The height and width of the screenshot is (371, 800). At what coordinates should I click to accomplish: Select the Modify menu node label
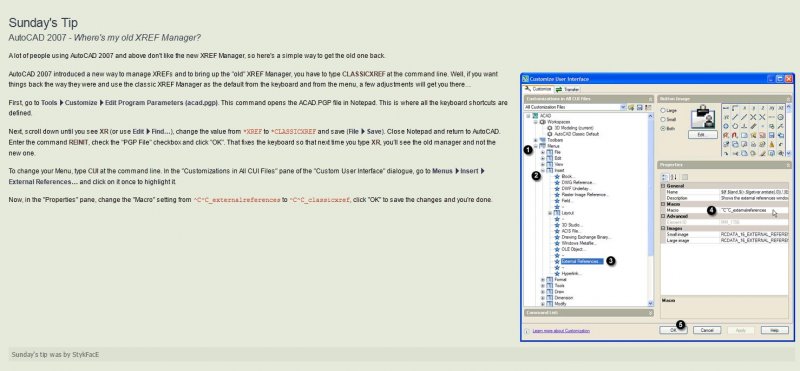560,304
